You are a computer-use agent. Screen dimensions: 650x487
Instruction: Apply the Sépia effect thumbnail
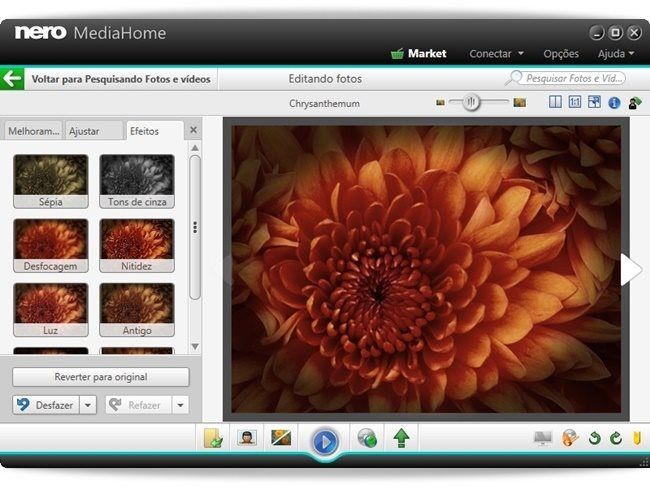point(51,181)
